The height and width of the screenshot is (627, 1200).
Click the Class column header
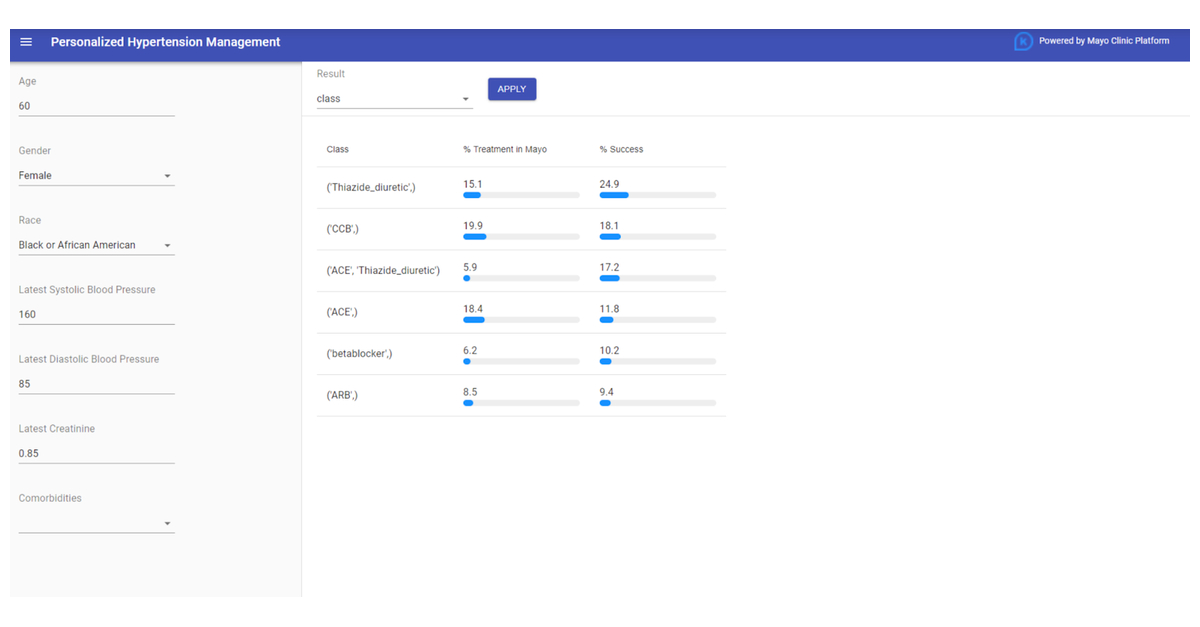point(338,149)
